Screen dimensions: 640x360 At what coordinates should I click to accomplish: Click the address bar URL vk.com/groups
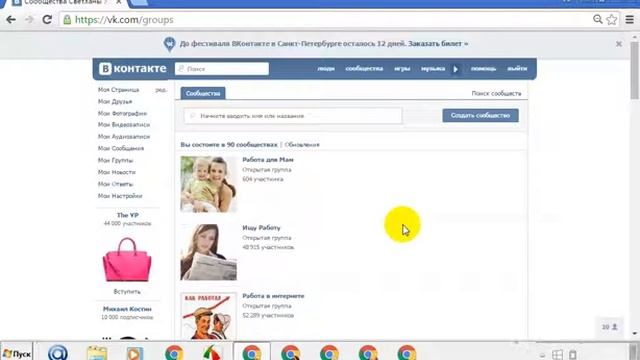[x=124, y=20]
